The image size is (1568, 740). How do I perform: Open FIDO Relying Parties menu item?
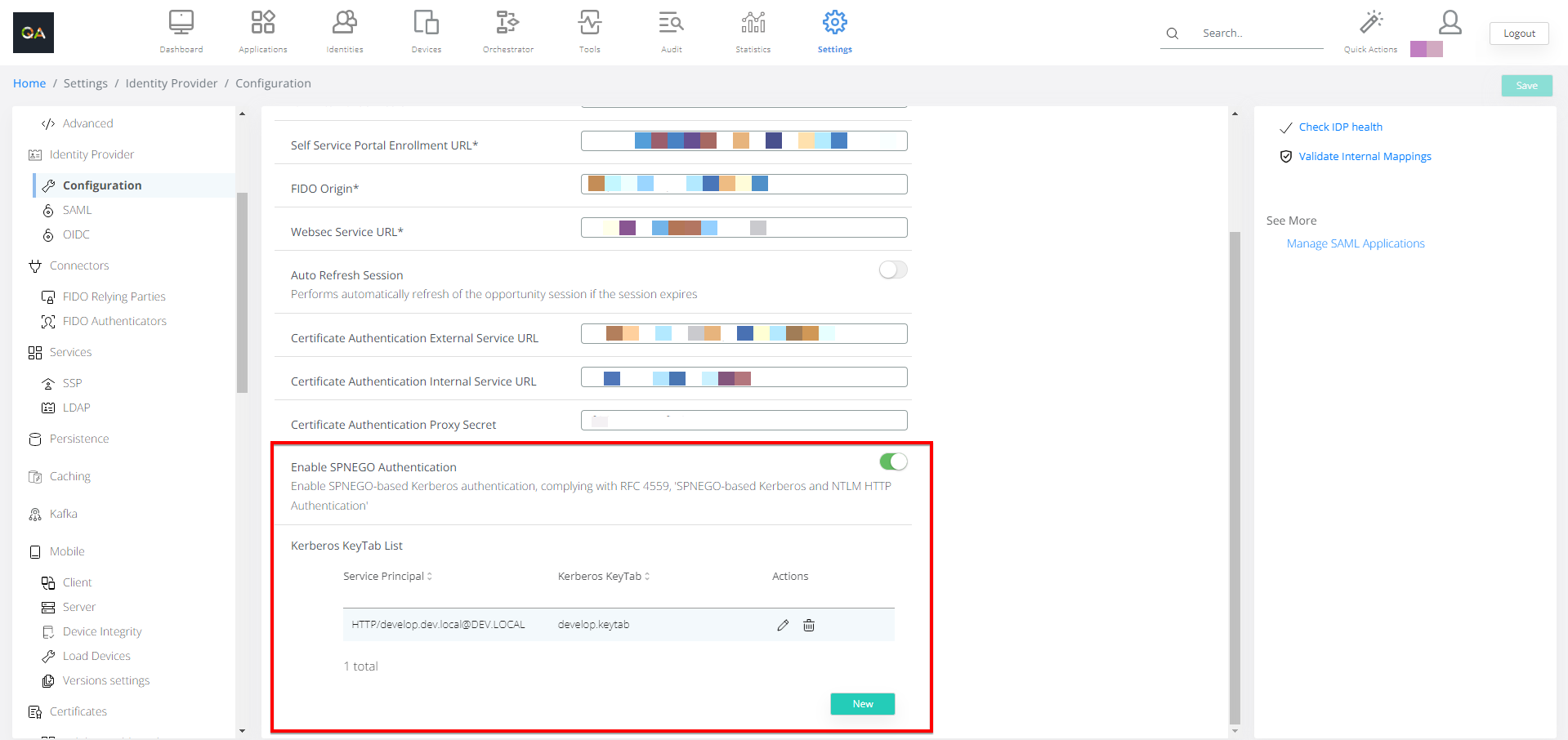(114, 296)
